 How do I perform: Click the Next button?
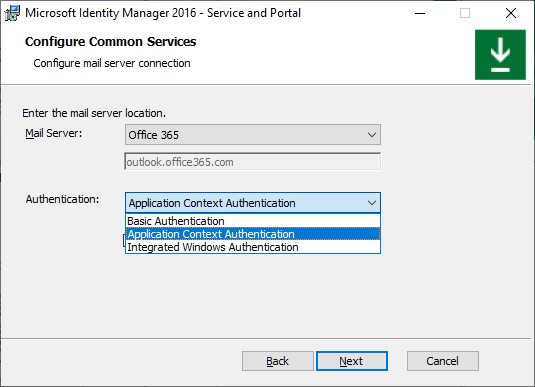point(352,361)
